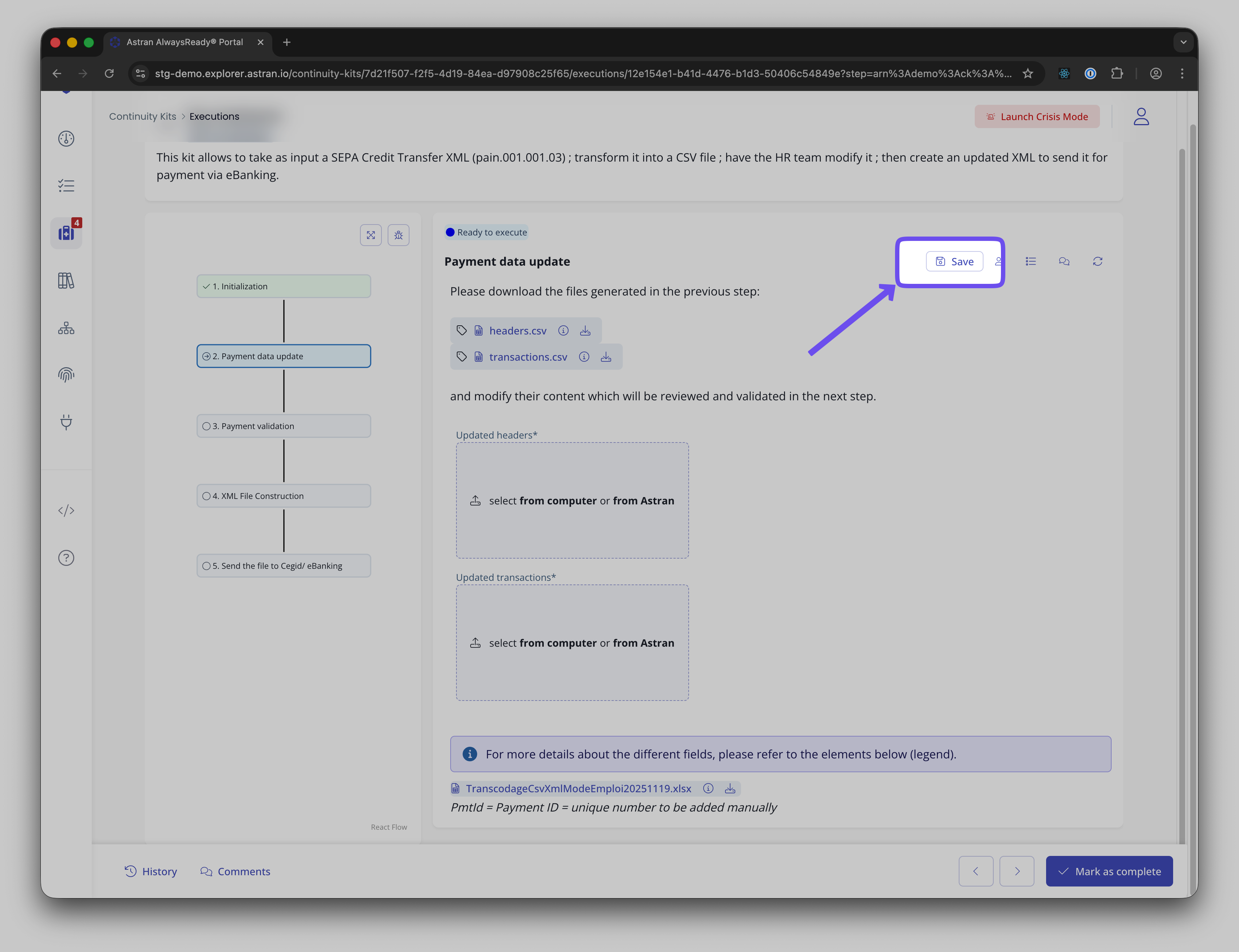This screenshot has height=952, width=1239.
Task: Expand the flow diagram to fullscreen
Action: 371,235
